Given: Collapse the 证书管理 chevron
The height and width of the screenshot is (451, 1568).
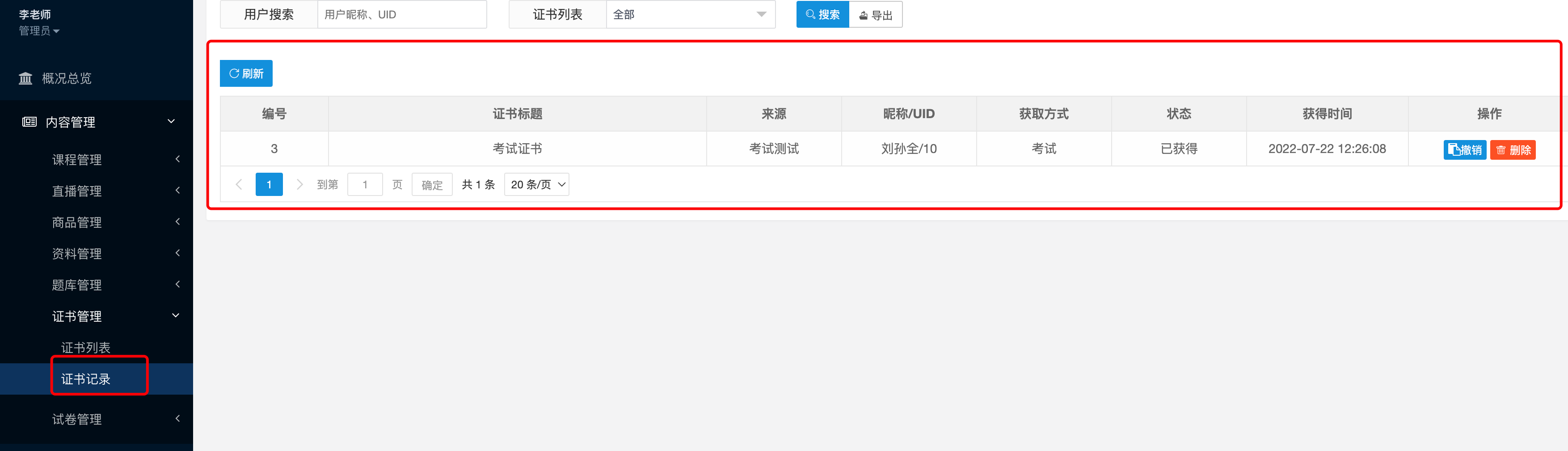Looking at the screenshot, I should click(x=176, y=316).
